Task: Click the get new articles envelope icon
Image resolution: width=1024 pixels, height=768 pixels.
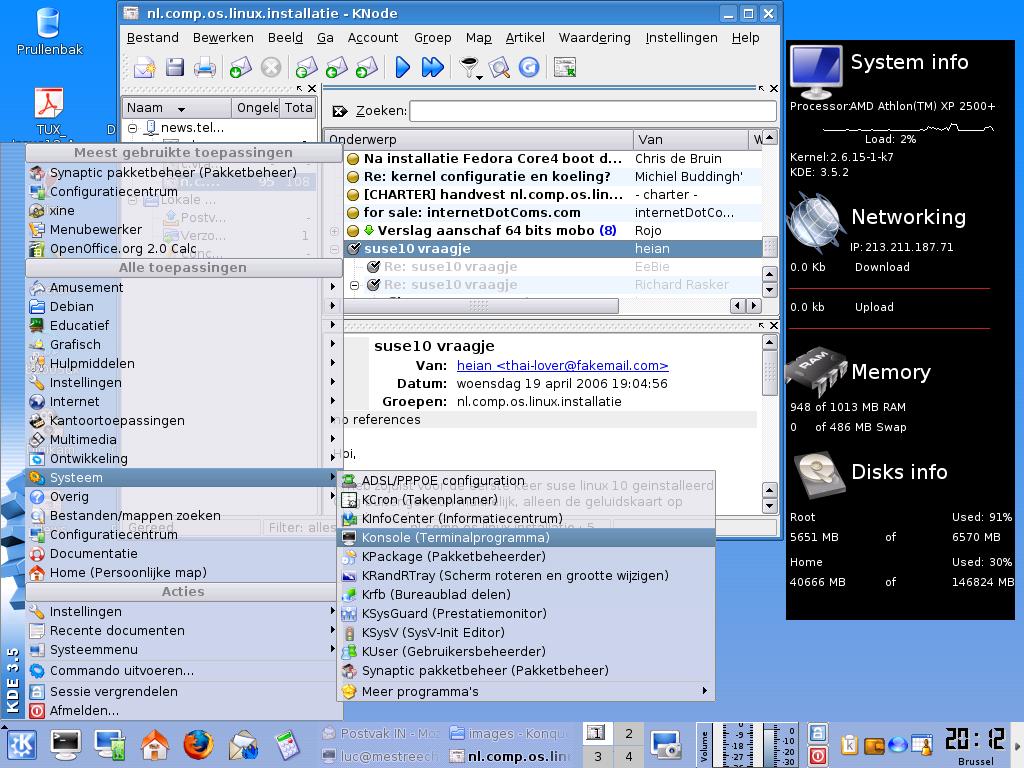Action: [240, 67]
